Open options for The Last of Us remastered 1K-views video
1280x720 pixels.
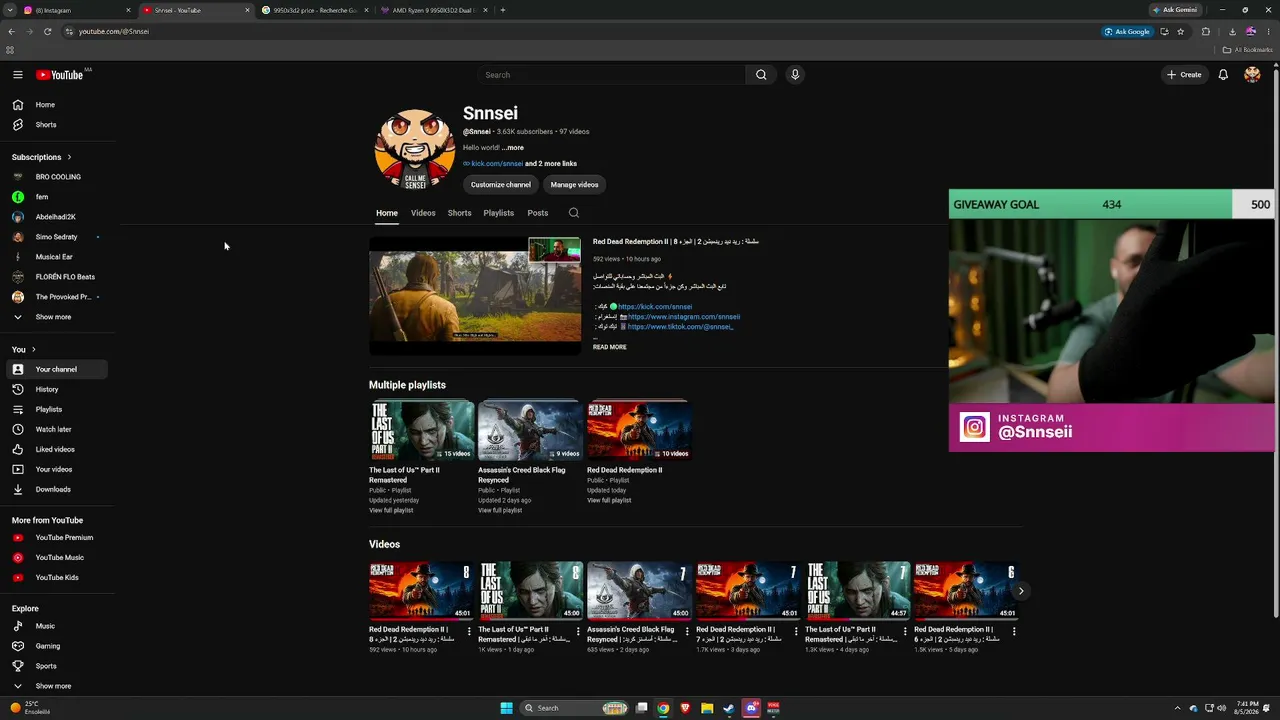pyautogui.click(x=578, y=631)
